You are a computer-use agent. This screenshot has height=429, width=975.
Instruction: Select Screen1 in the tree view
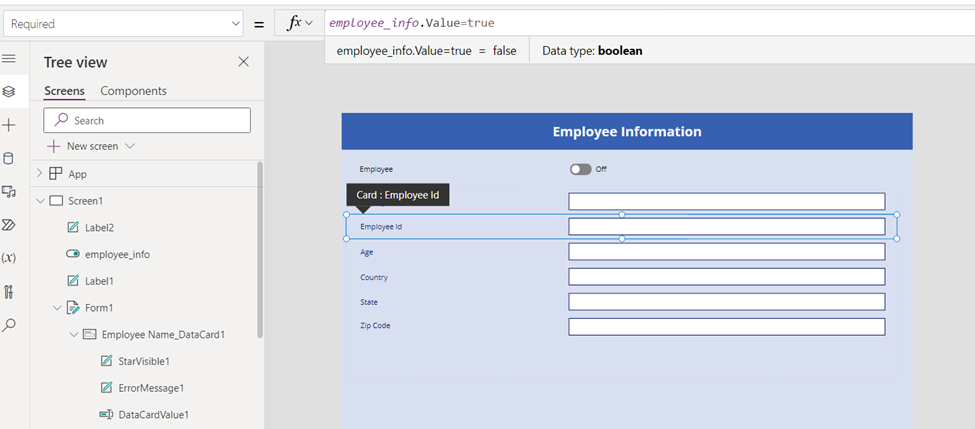coord(85,201)
